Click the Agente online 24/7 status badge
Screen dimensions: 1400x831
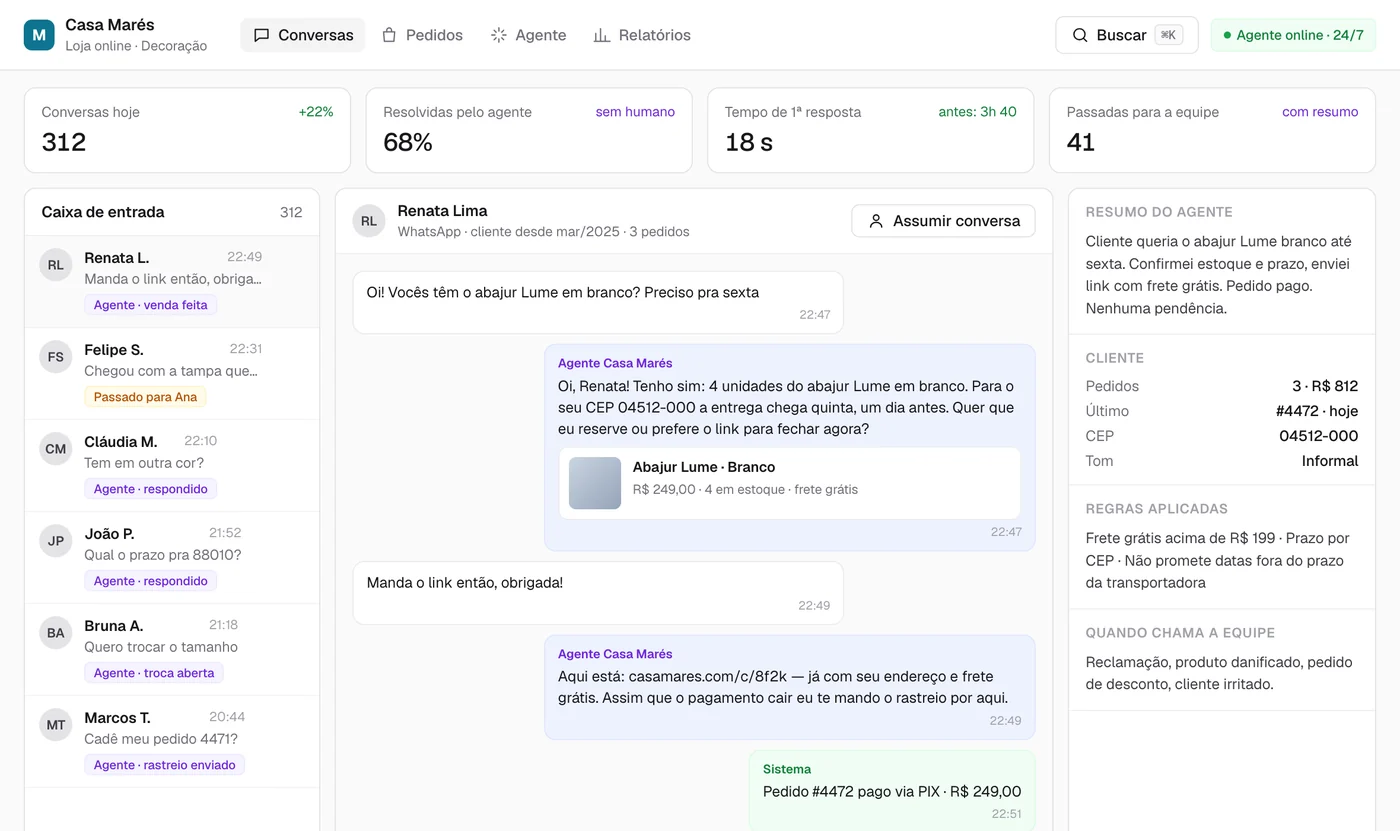point(1293,35)
